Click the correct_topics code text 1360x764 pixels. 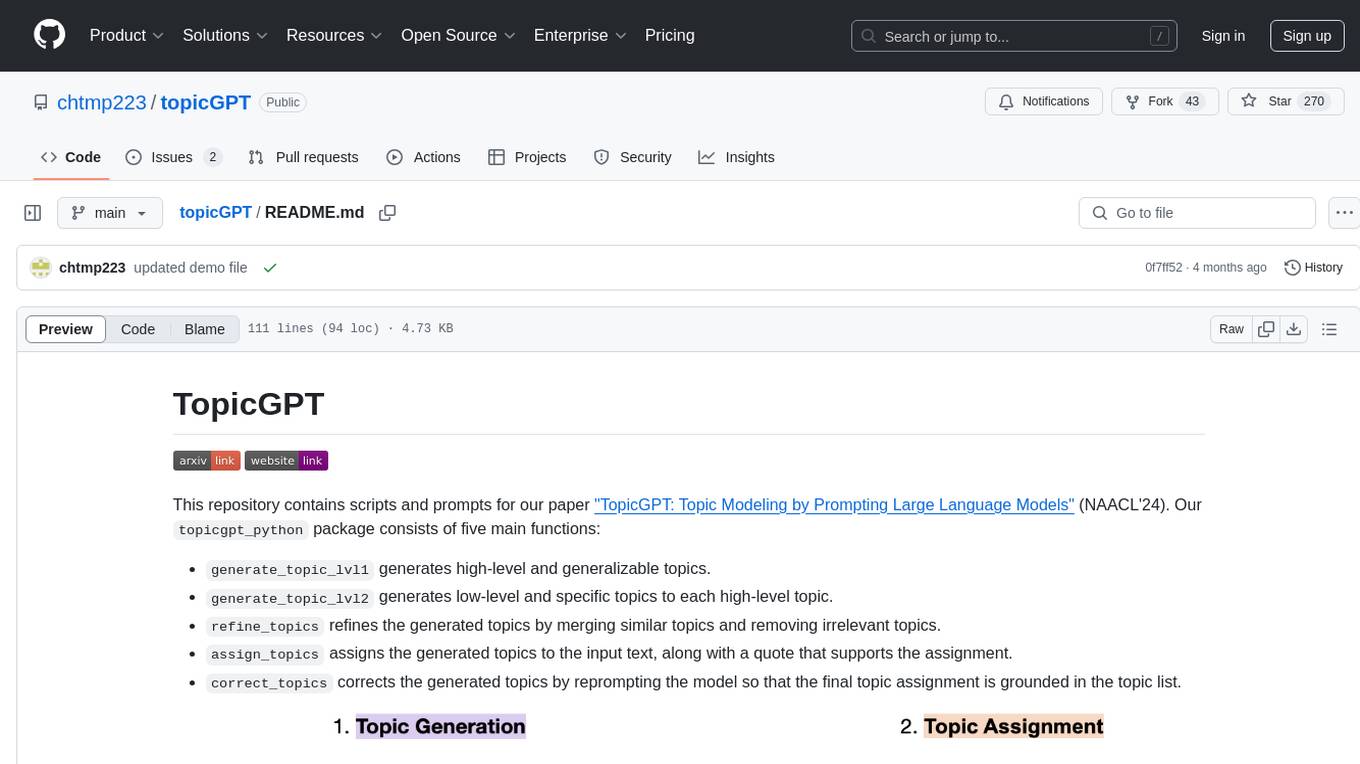(269, 683)
